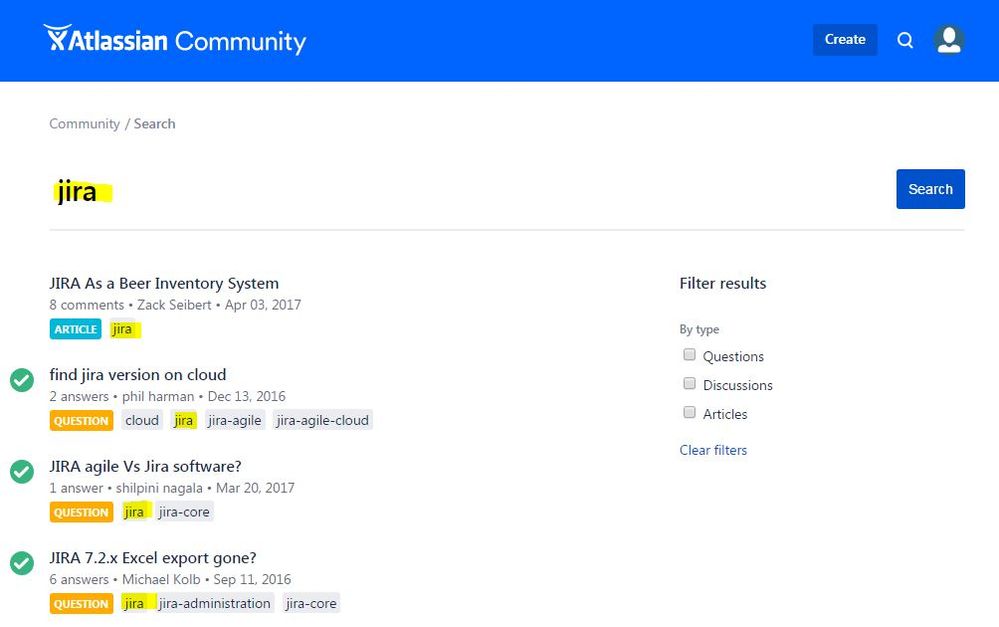This screenshot has height=627, width=999.
Task: Click QUESTION badge under 'find jira version on cloud'
Action: pyautogui.click(x=81, y=421)
